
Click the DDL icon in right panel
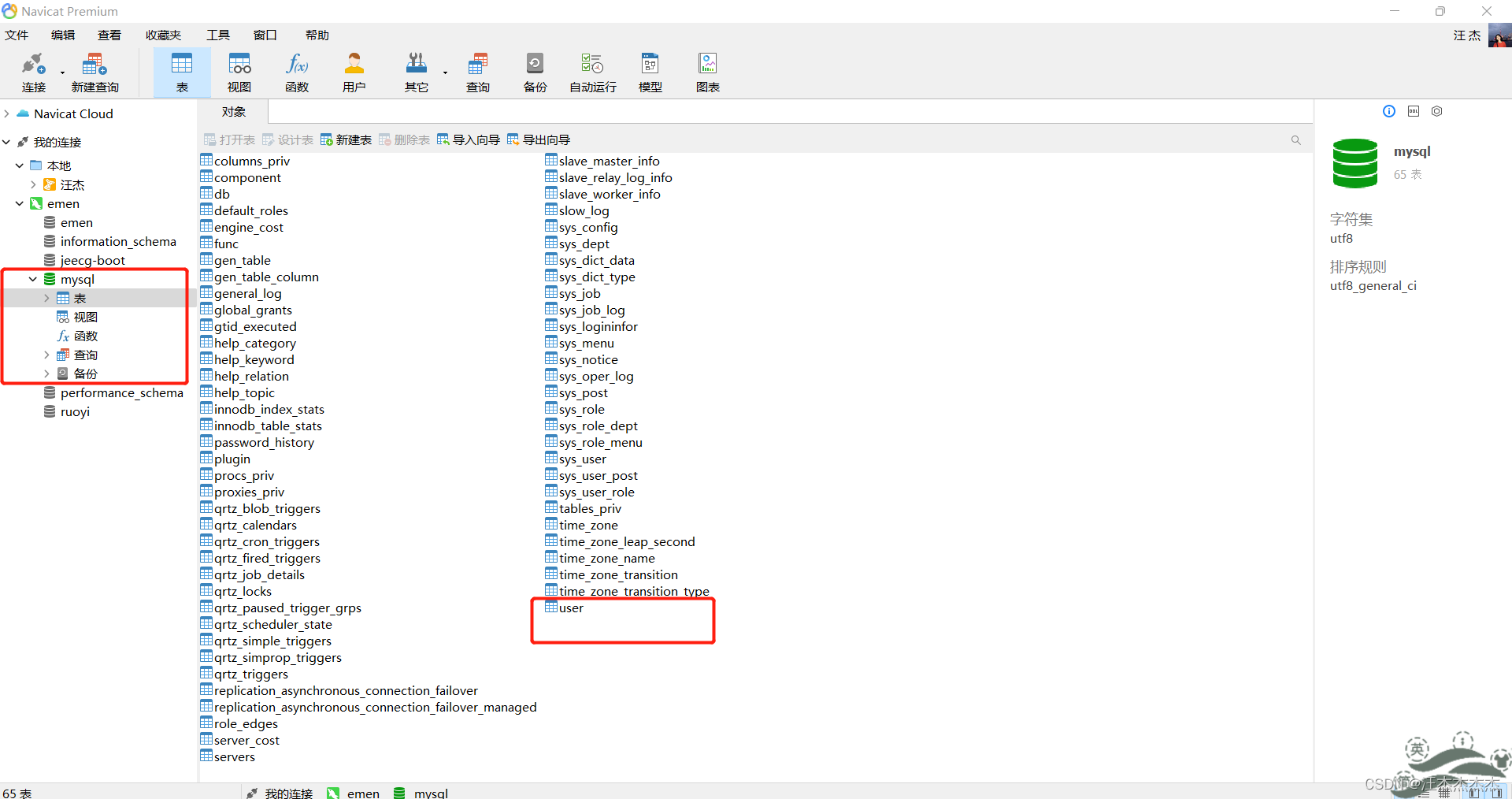(x=1414, y=111)
